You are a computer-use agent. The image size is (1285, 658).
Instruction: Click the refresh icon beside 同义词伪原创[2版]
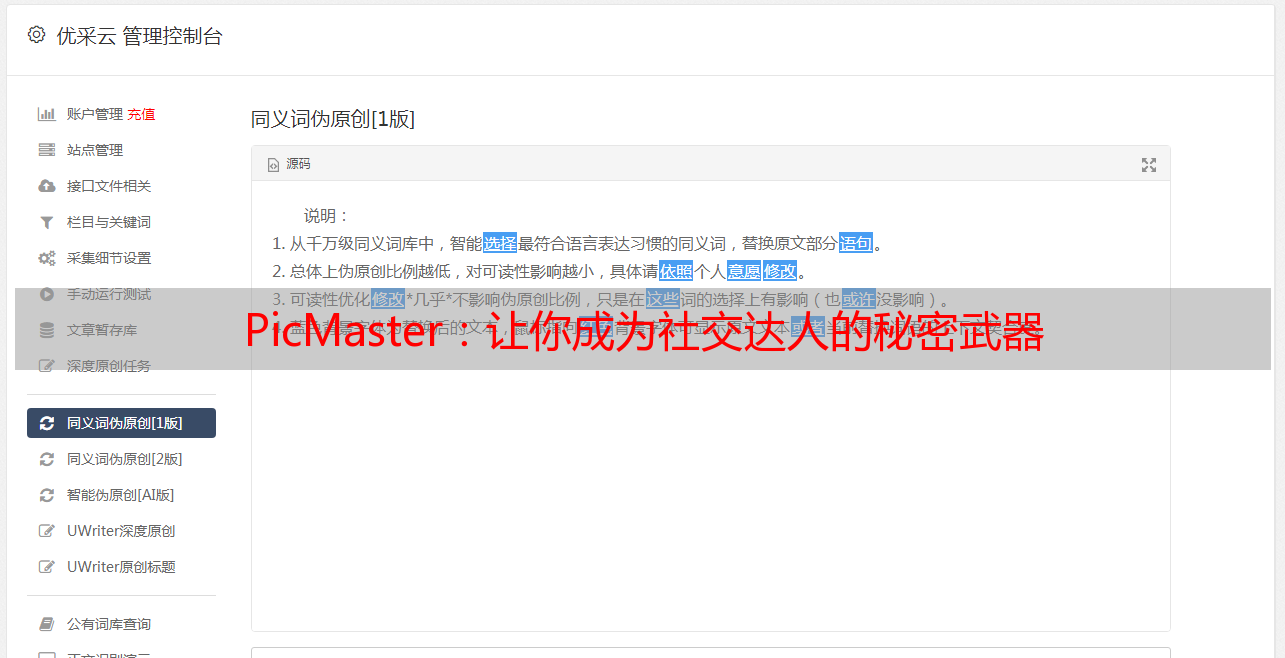[46, 459]
